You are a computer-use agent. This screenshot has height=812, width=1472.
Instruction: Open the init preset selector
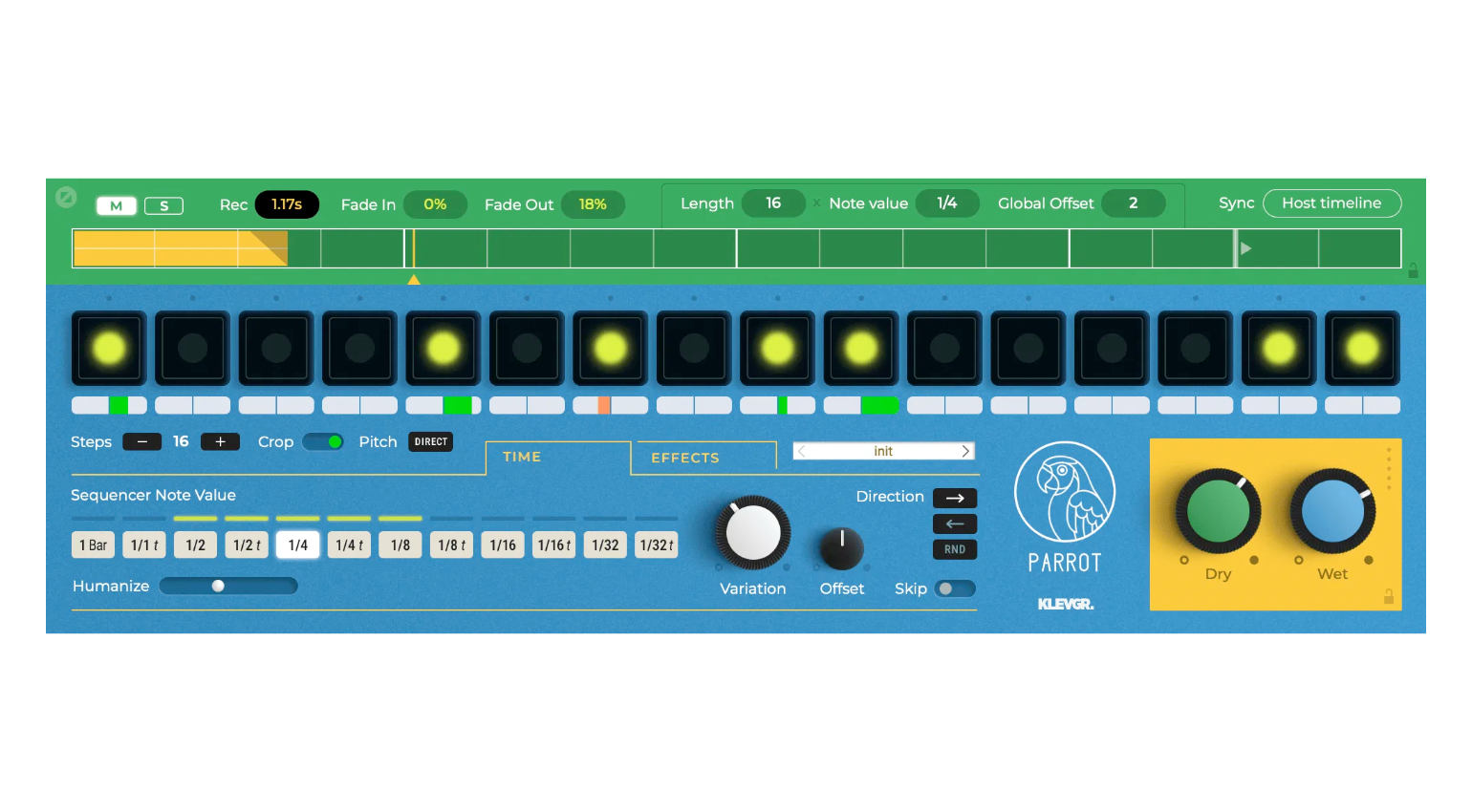point(883,451)
